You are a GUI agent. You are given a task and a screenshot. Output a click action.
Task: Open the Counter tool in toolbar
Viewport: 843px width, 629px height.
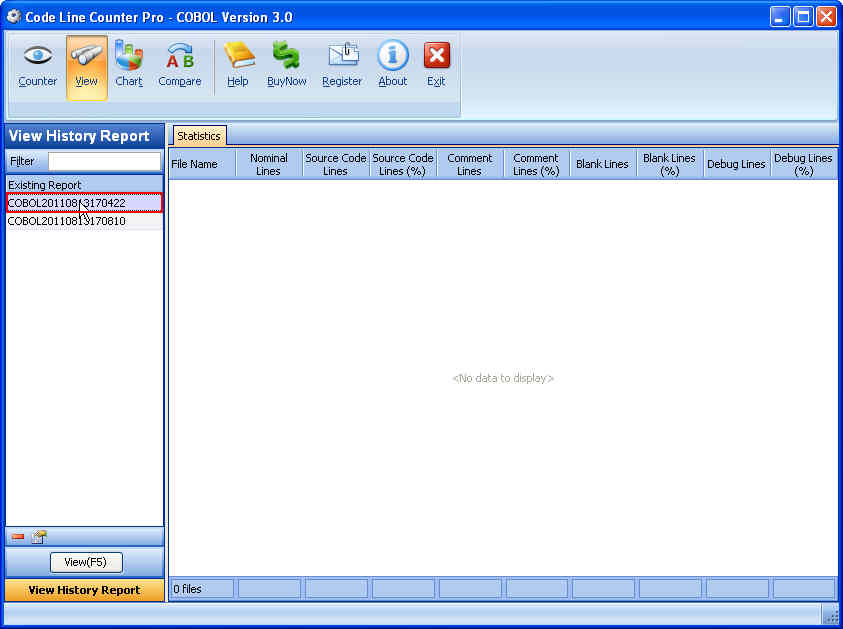coord(38,65)
